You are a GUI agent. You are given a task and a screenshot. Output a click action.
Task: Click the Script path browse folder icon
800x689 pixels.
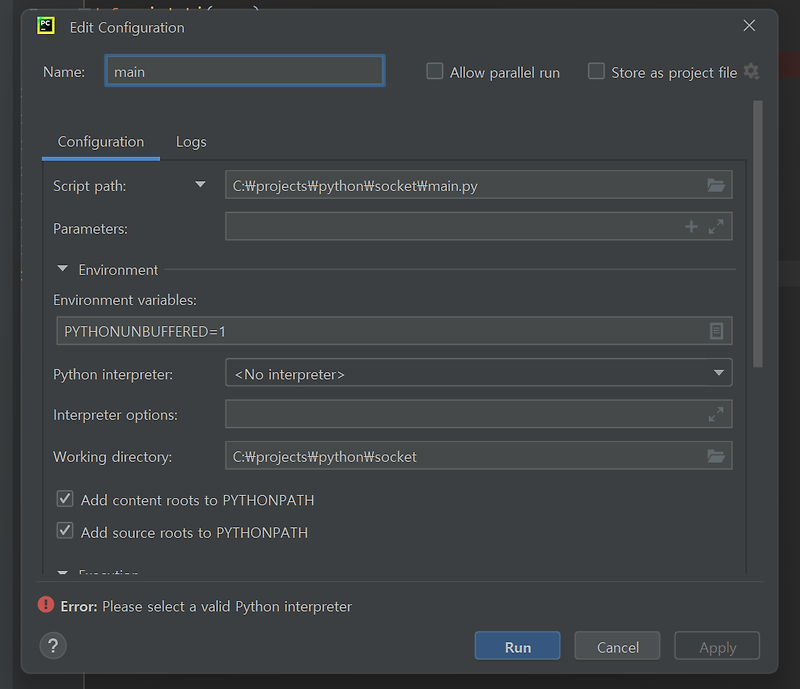click(716, 185)
